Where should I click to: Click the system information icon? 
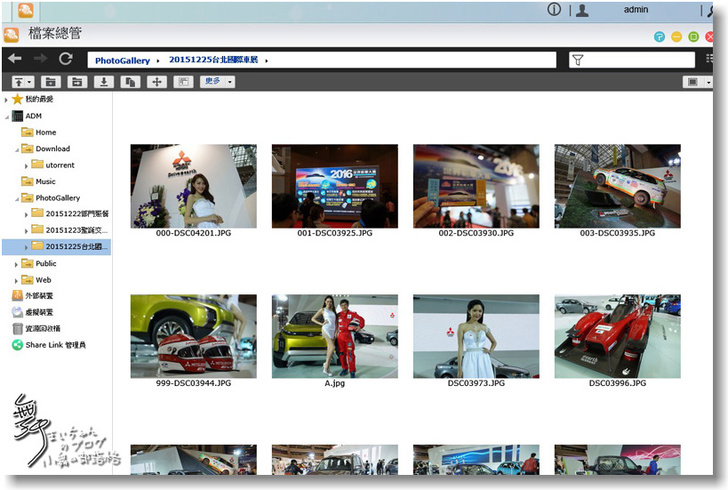553,10
